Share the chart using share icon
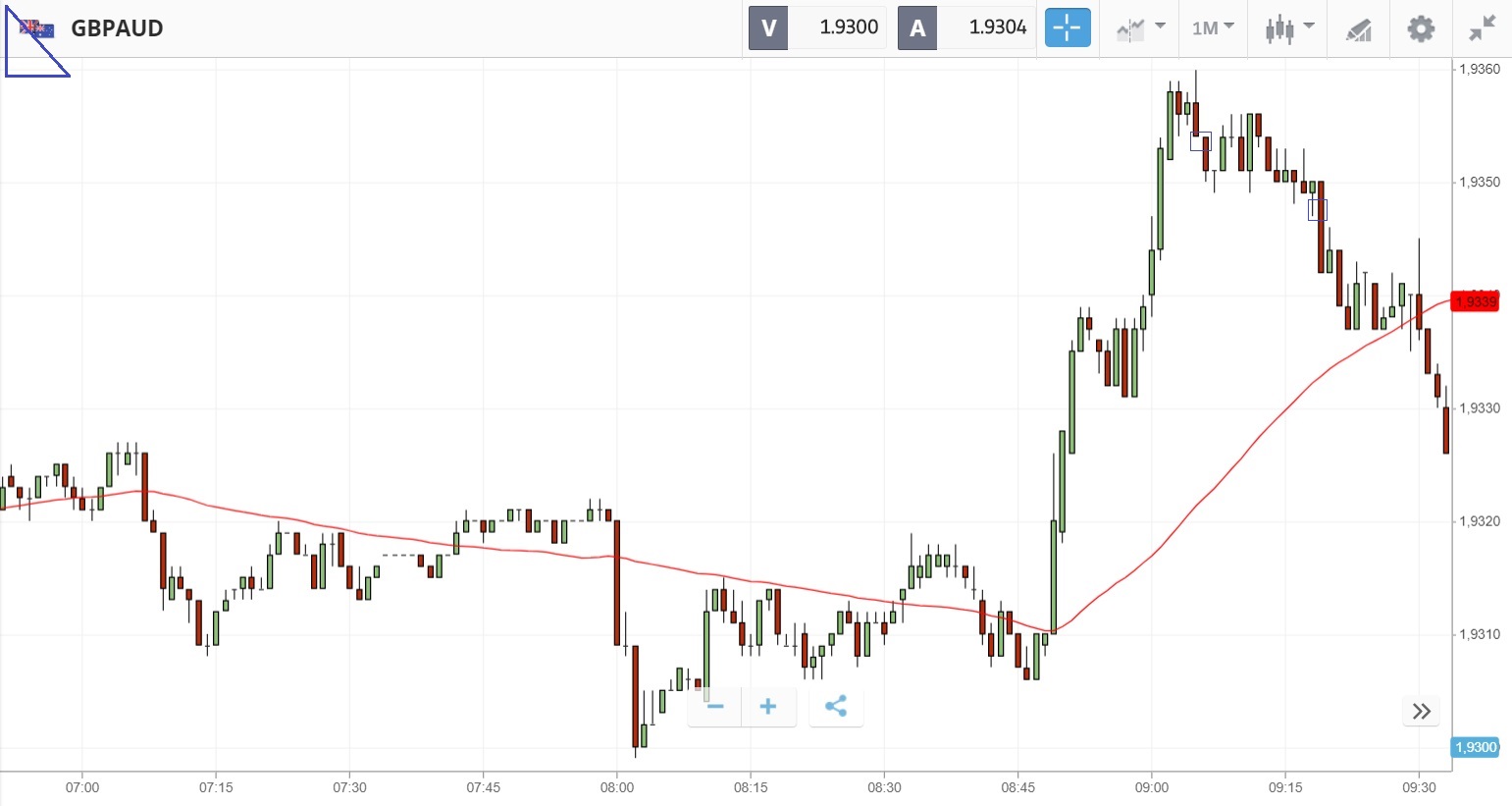Viewport: 1512px width, 806px height. pyautogui.click(x=836, y=706)
